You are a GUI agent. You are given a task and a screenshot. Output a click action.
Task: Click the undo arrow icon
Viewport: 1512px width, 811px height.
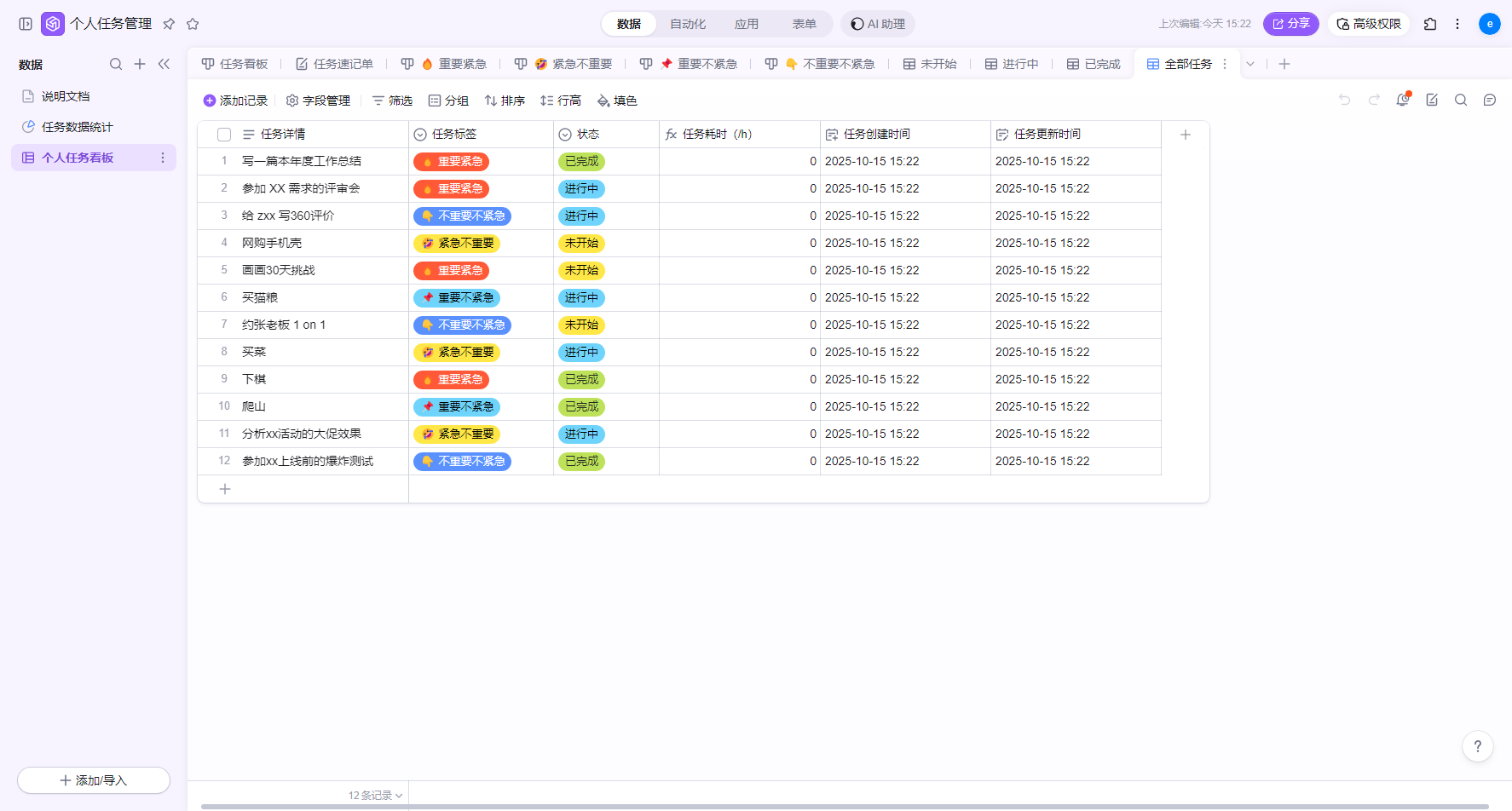point(1344,100)
